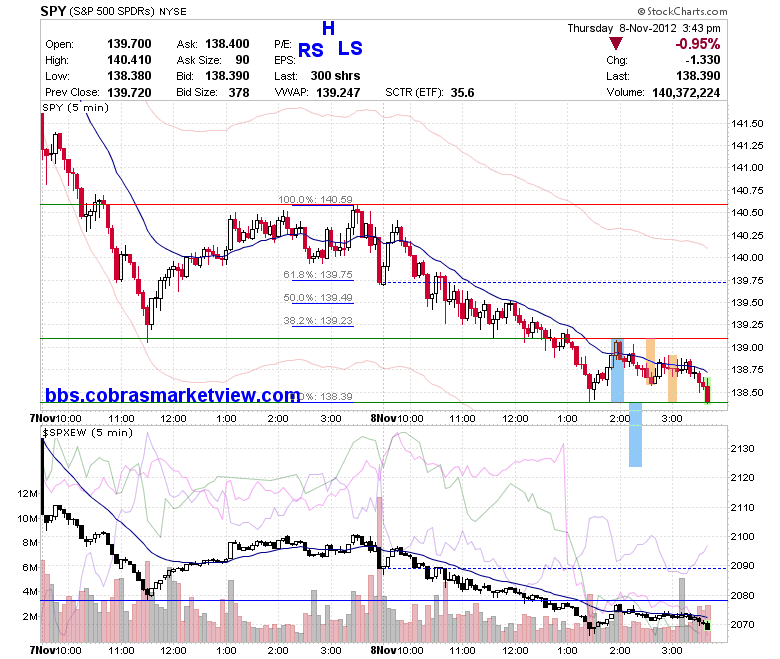Click the blue highlighted candle on the price chart
The height and width of the screenshot is (659, 780).
click(617, 370)
